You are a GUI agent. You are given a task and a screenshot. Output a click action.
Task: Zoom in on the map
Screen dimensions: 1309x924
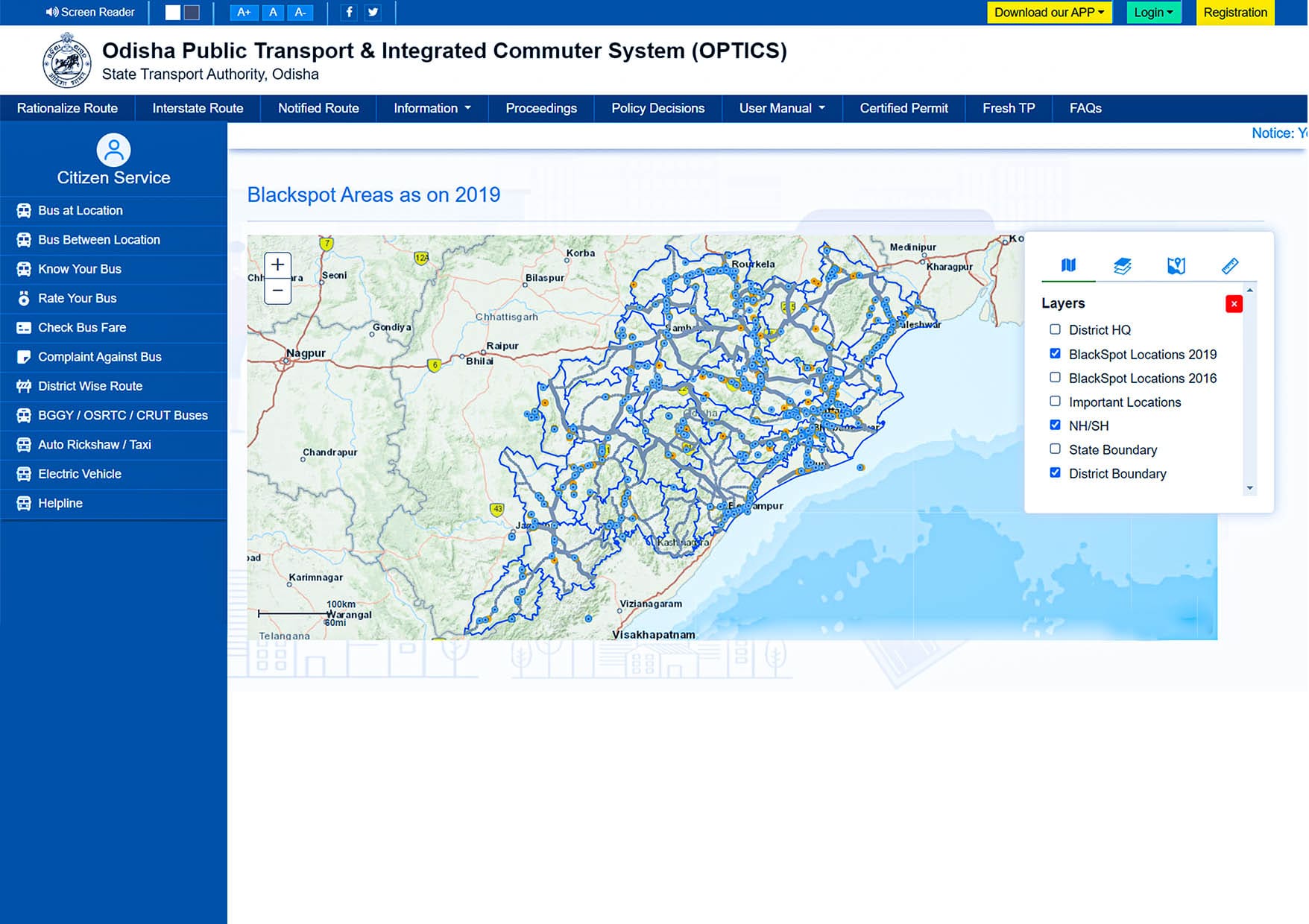point(277,265)
